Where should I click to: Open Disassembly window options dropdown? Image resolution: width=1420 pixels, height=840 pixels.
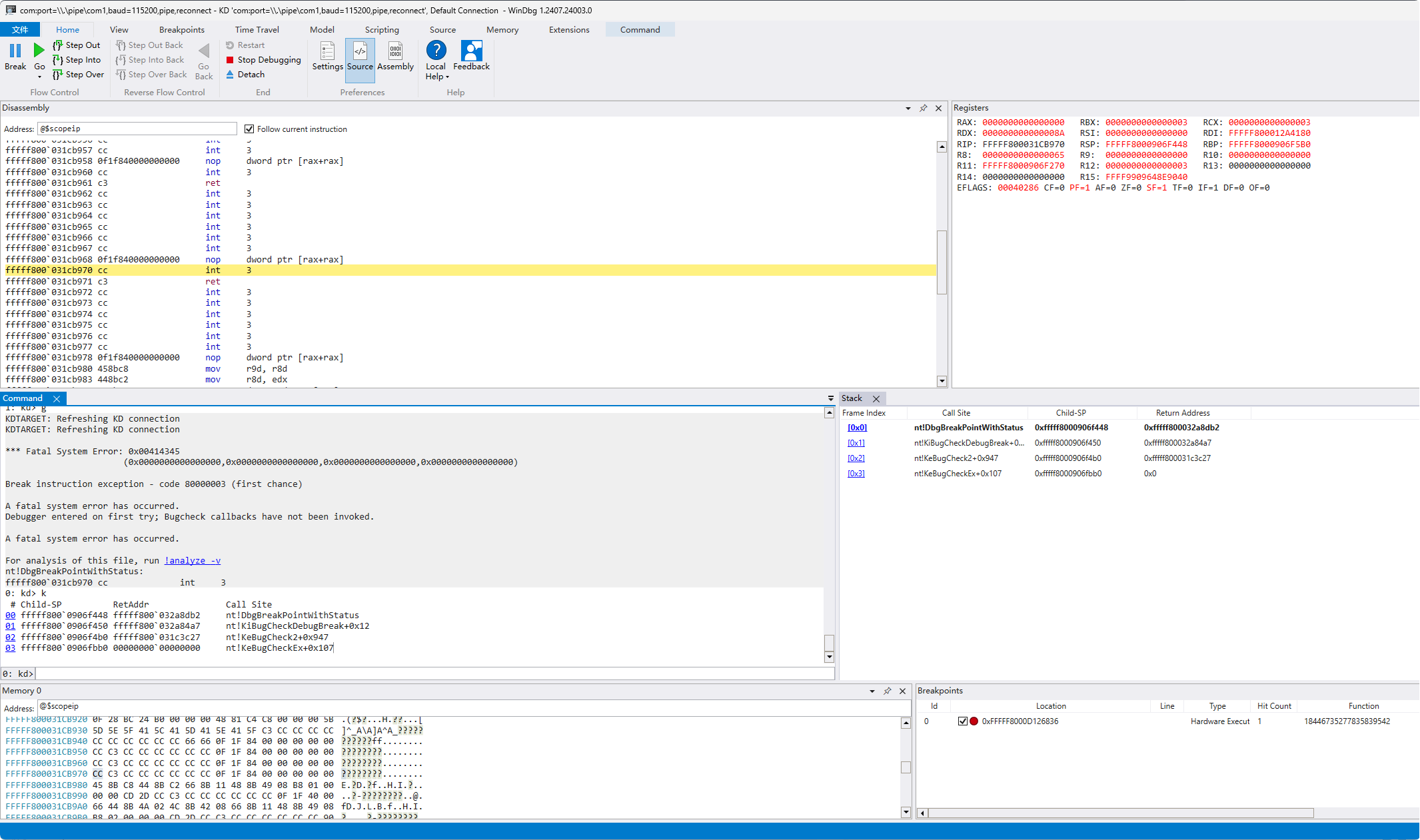click(908, 108)
